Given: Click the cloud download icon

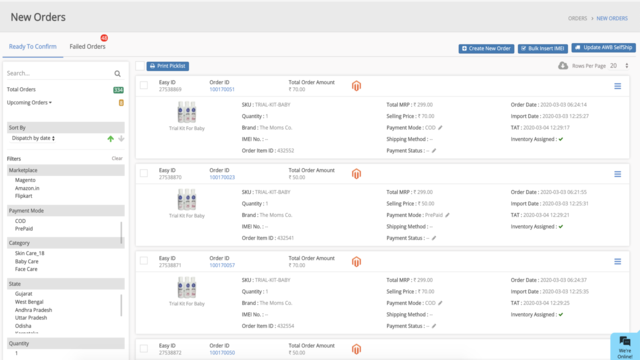Looking at the screenshot, I should [563, 66].
